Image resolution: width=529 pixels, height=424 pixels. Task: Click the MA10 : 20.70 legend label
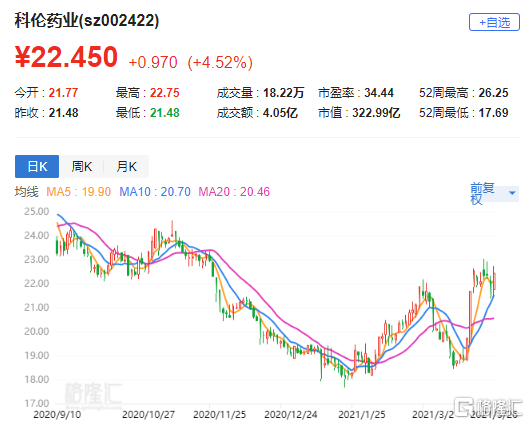pyautogui.click(x=155, y=192)
